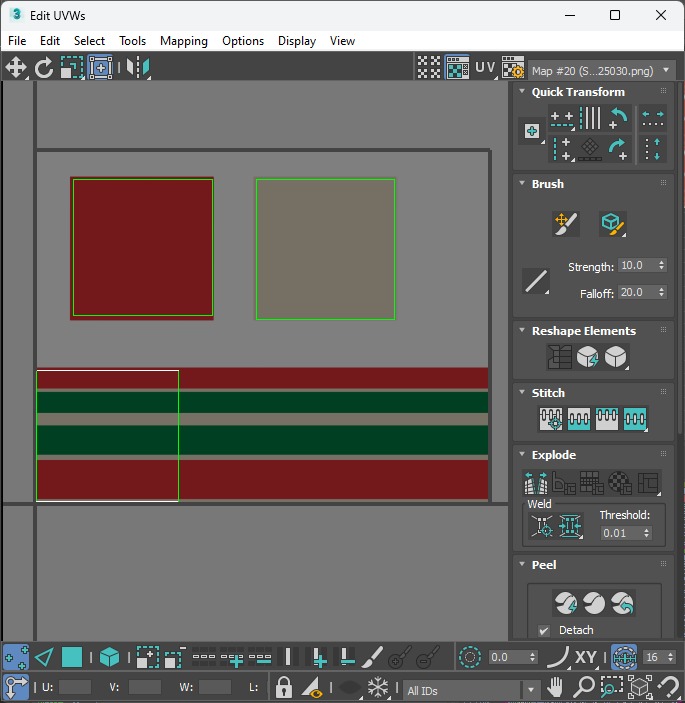The height and width of the screenshot is (703, 685).
Task: Select the Paint Movement brush
Action: [566, 223]
